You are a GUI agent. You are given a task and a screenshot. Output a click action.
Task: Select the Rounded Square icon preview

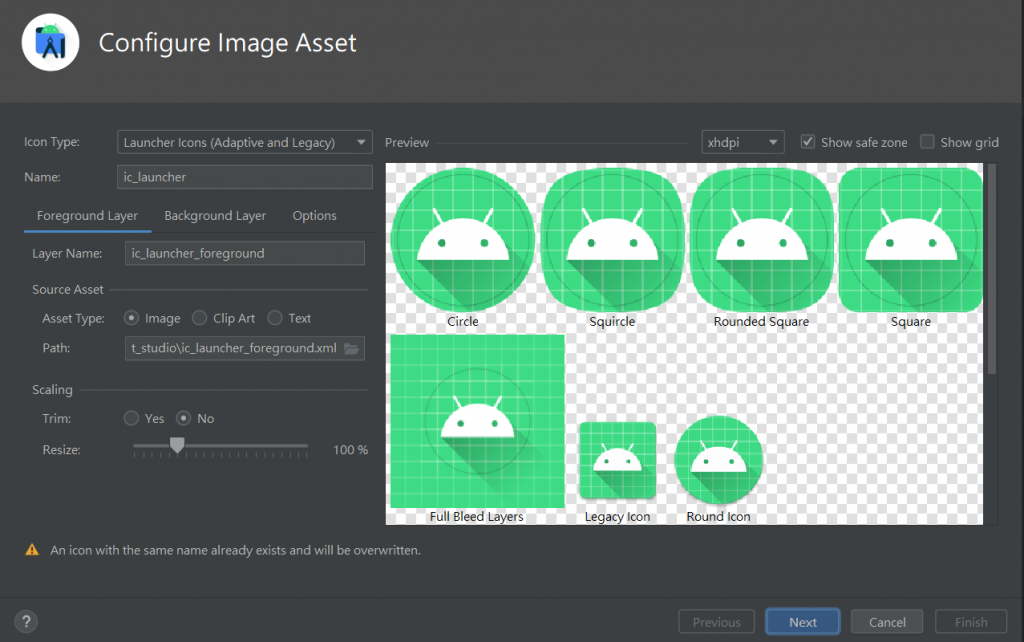click(761, 240)
